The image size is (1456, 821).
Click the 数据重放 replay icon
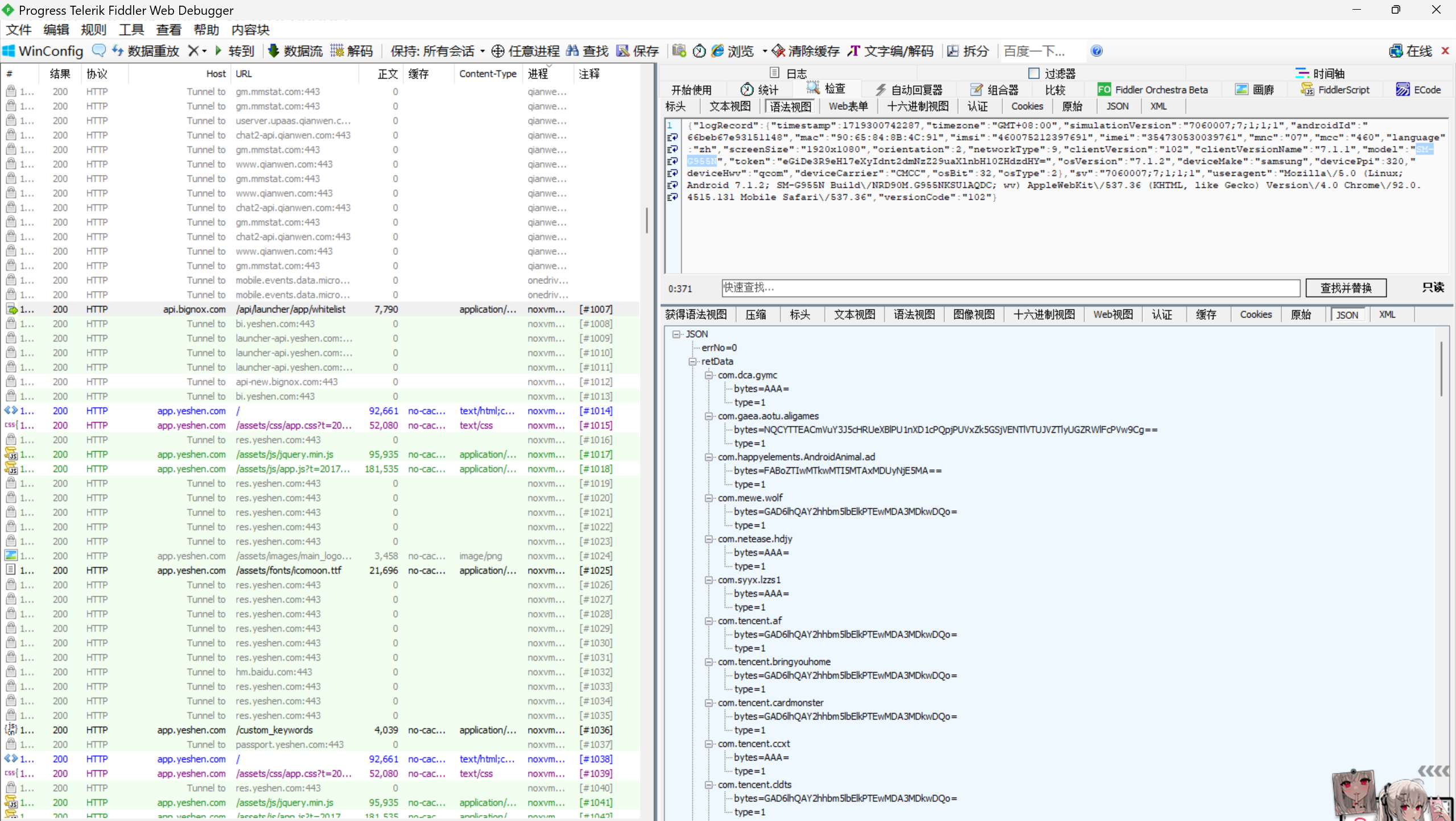[x=118, y=51]
